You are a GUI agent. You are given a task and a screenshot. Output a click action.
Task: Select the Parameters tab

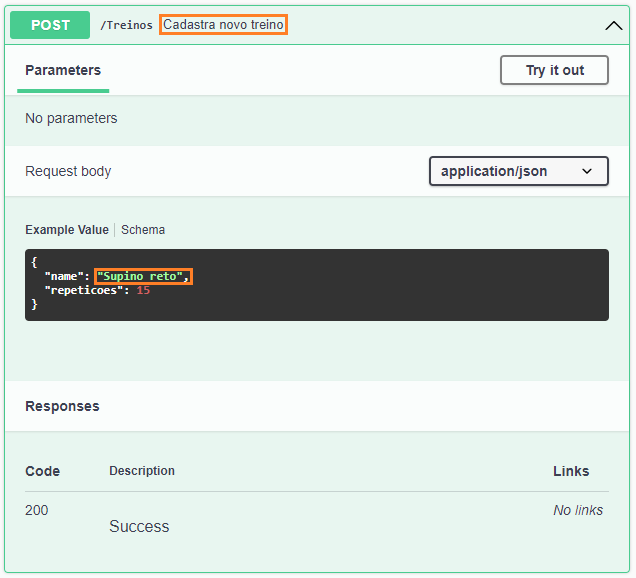(x=63, y=70)
